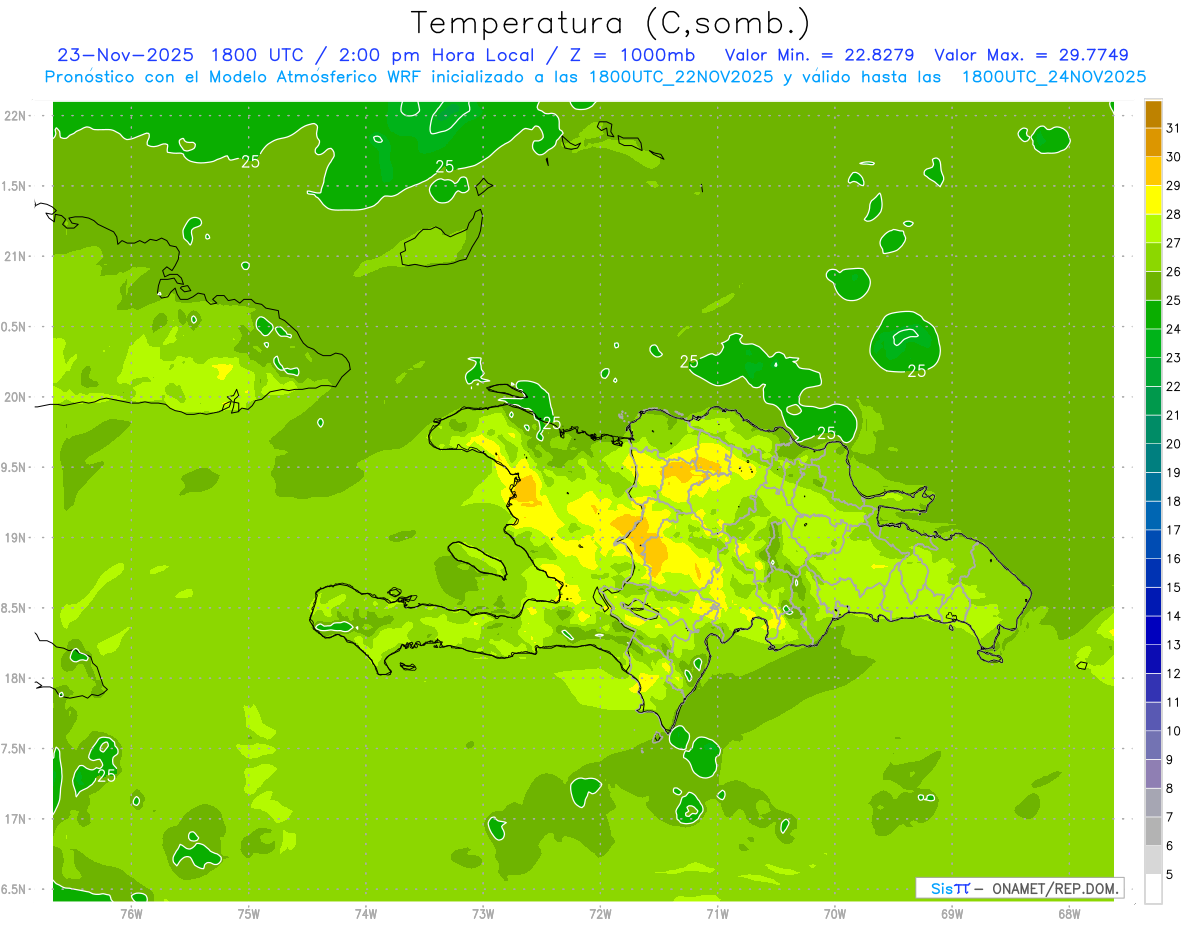Click the "74W" longitude label

click(x=366, y=914)
